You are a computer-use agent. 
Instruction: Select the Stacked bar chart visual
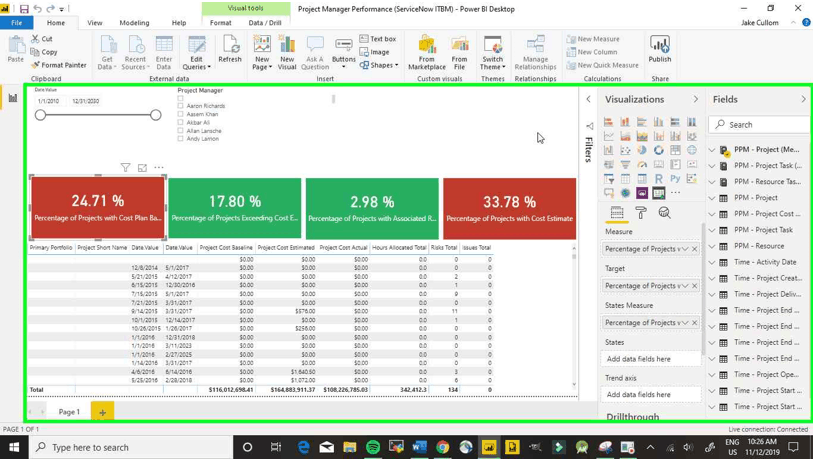coord(608,122)
